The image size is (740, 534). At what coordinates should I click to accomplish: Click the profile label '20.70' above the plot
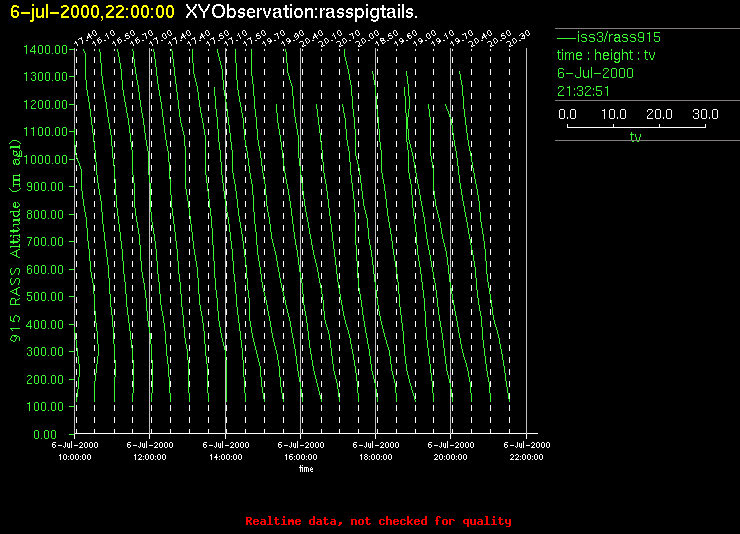click(x=349, y=38)
